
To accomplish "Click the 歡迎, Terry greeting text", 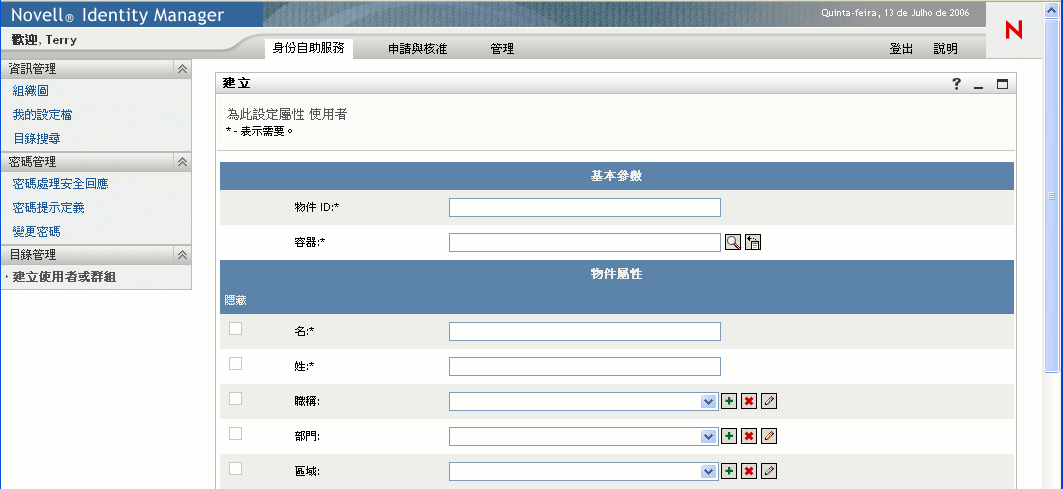I will (x=44, y=40).
